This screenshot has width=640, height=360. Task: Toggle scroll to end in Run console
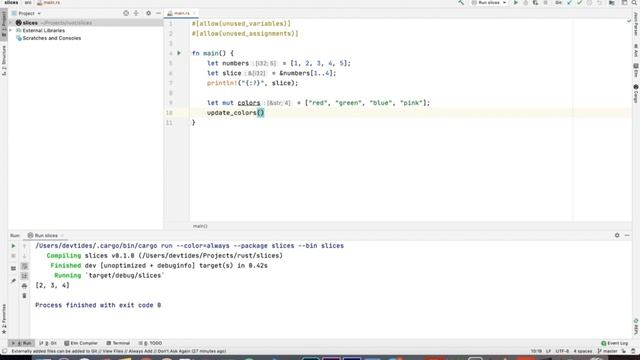[x=24, y=276]
